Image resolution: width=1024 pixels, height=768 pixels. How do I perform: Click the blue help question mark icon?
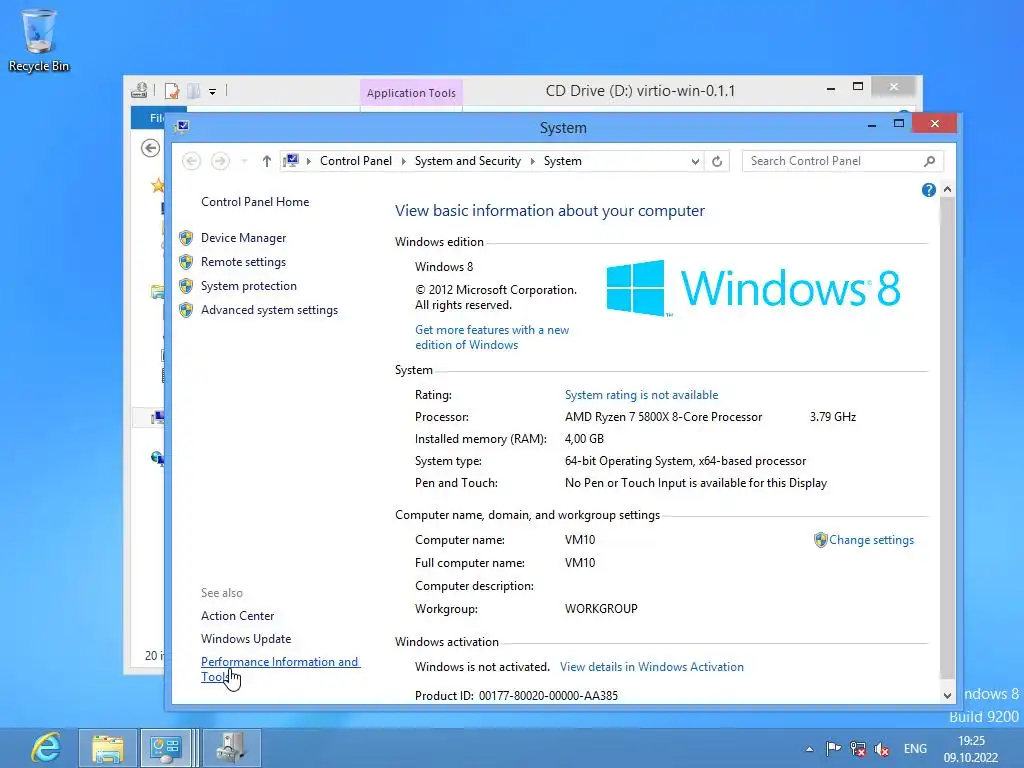(x=929, y=190)
